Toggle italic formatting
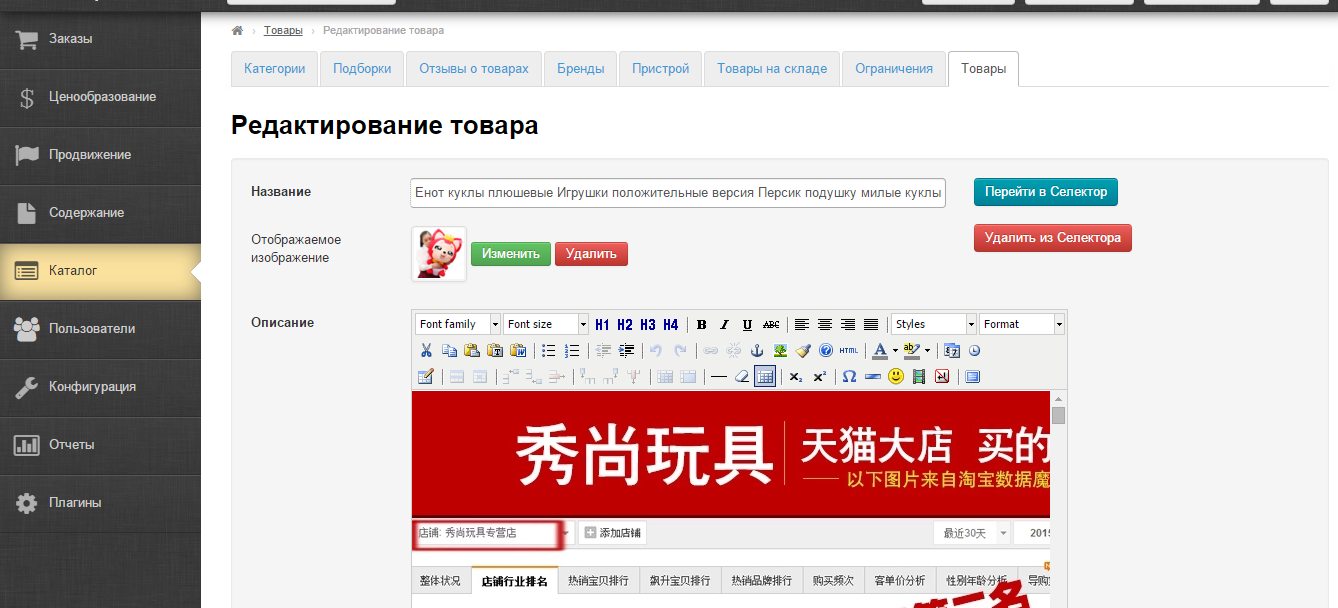1338x608 pixels. pos(725,325)
